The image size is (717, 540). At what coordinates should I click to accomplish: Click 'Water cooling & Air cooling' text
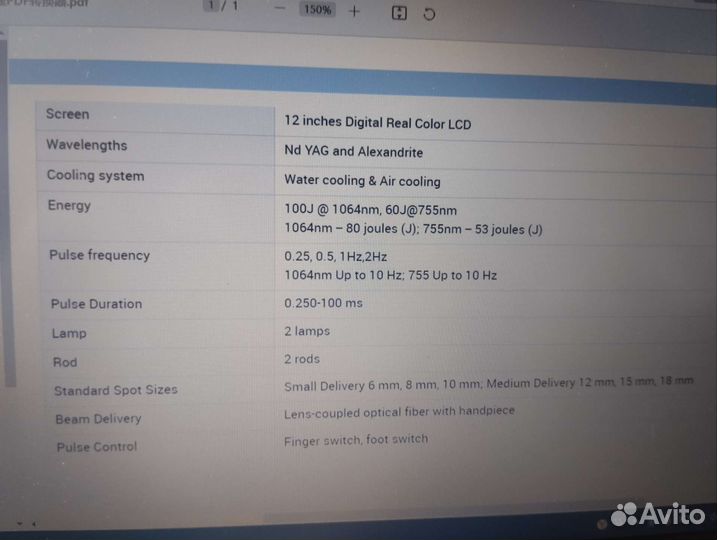pos(362,181)
